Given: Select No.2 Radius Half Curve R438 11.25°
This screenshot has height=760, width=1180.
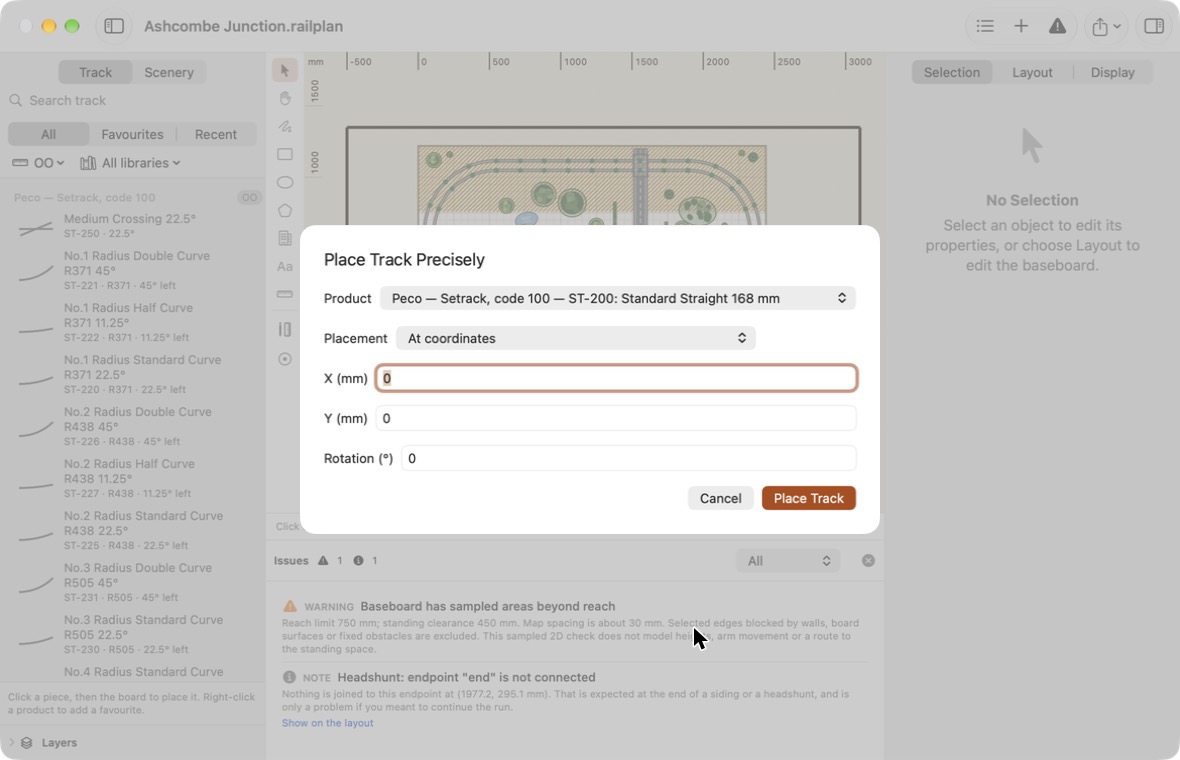Looking at the screenshot, I should (x=132, y=479).
